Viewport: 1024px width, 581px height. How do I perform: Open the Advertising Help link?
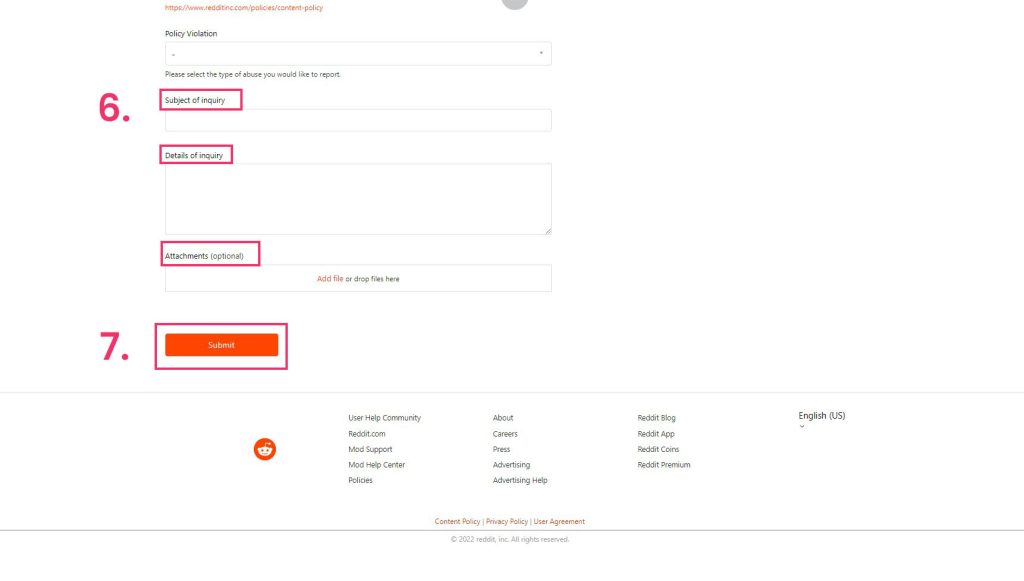coord(520,480)
